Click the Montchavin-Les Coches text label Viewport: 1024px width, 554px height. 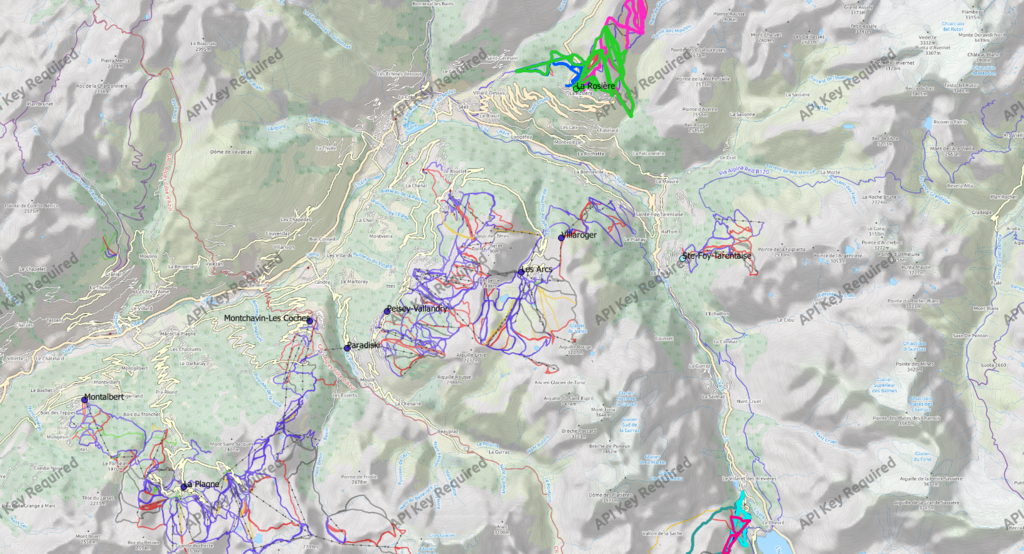click(x=265, y=319)
